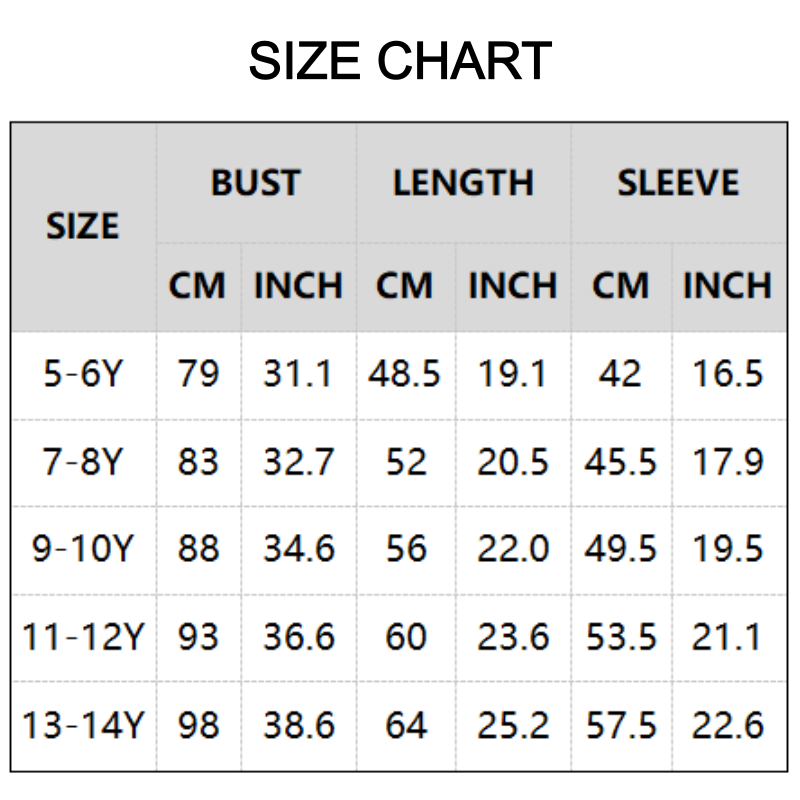Click the 48.5 length cell
The image size is (800, 800).
pos(405,374)
